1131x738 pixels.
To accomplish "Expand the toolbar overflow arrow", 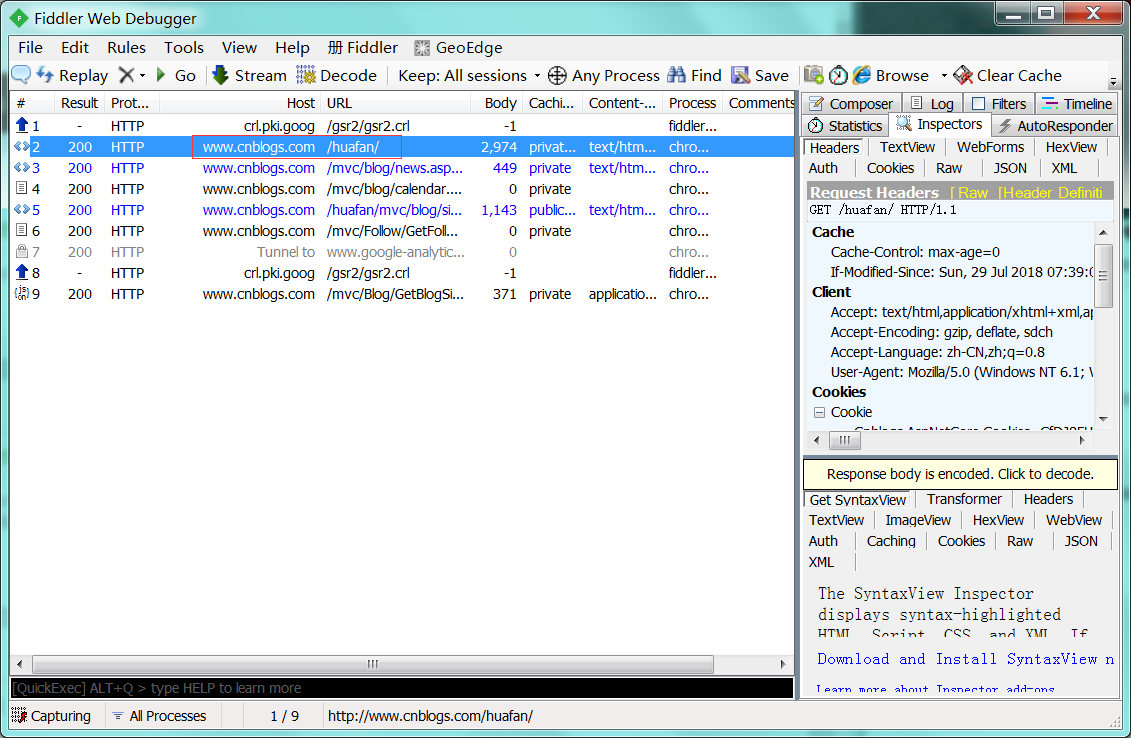I will click(1113, 81).
